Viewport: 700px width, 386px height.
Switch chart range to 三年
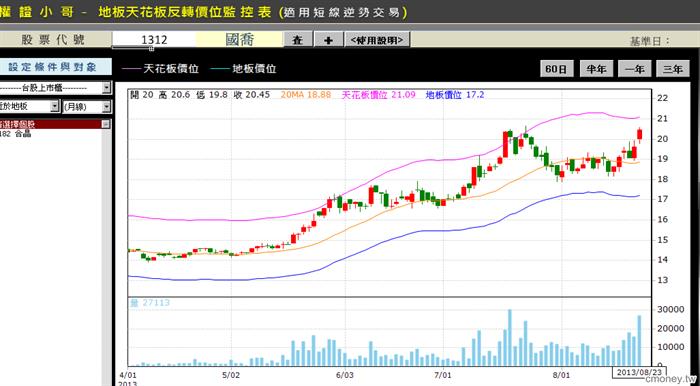pyautogui.click(x=673, y=69)
